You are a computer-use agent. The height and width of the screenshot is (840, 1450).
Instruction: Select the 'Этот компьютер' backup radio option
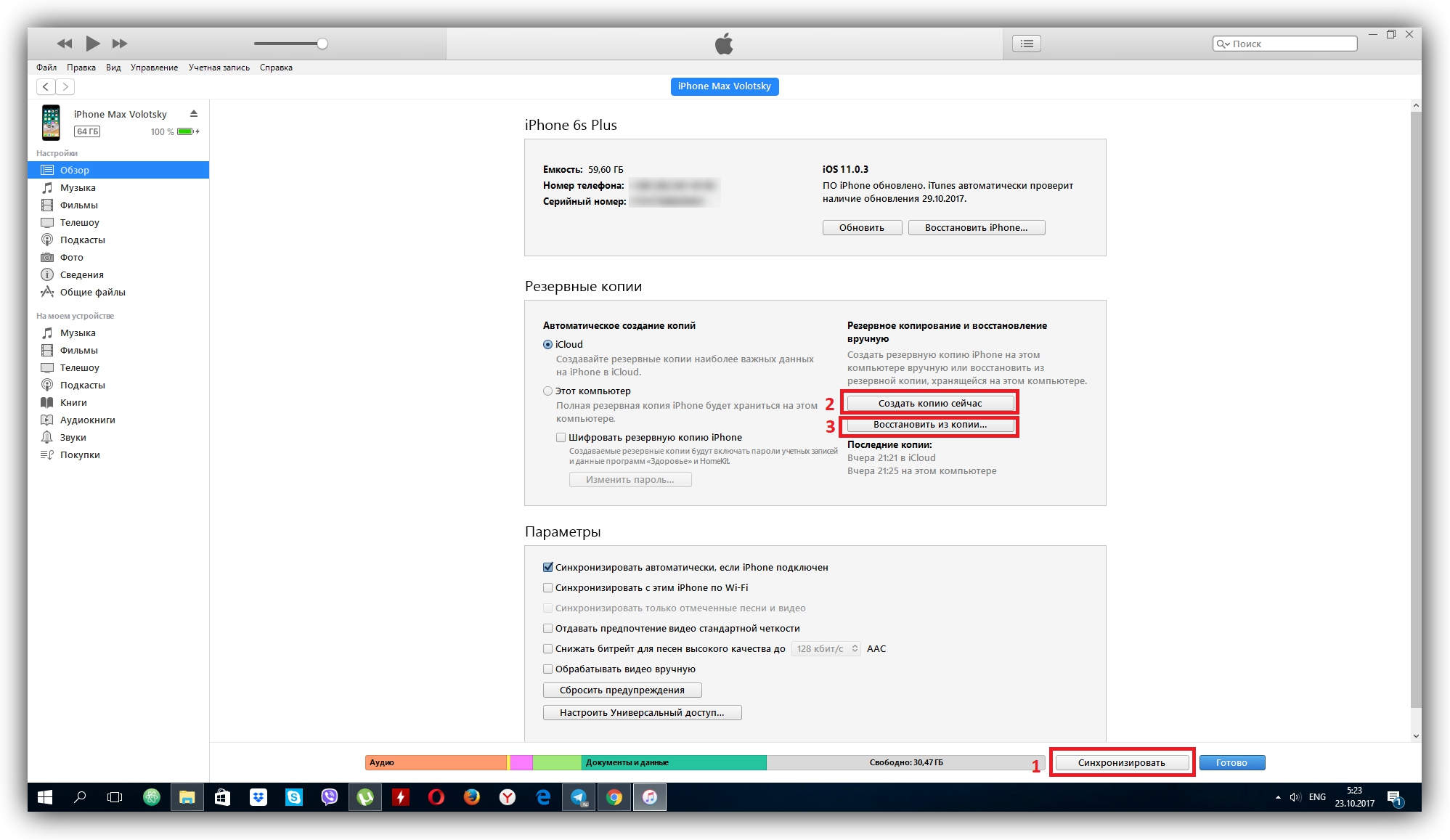[548, 391]
